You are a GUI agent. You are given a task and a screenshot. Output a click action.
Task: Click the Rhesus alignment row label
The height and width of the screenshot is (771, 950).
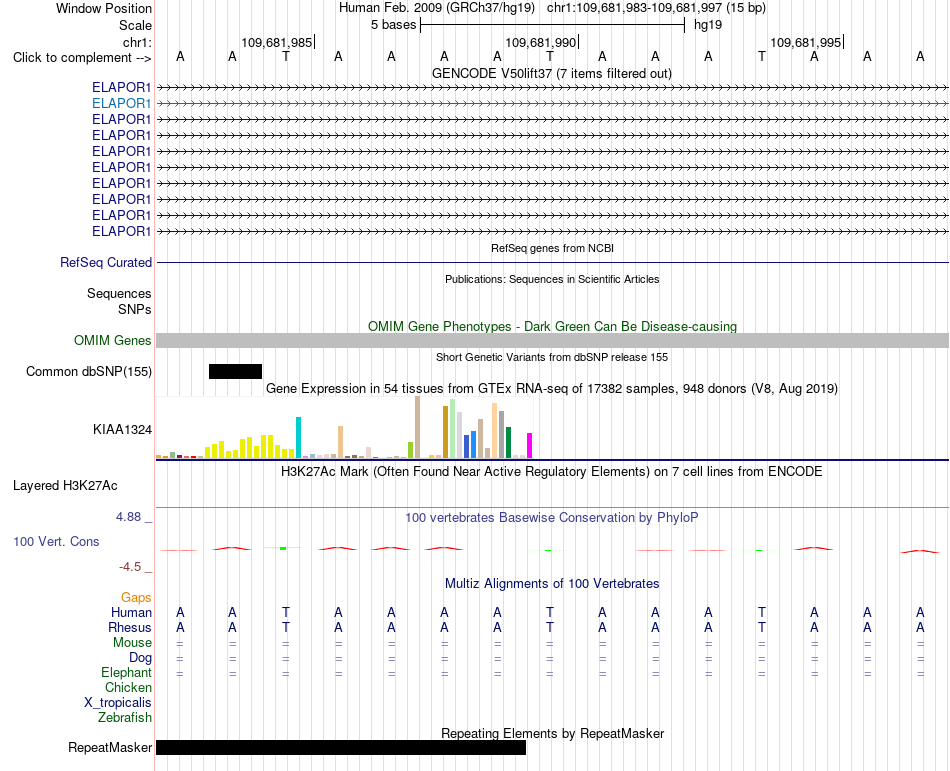coord(130,628)
